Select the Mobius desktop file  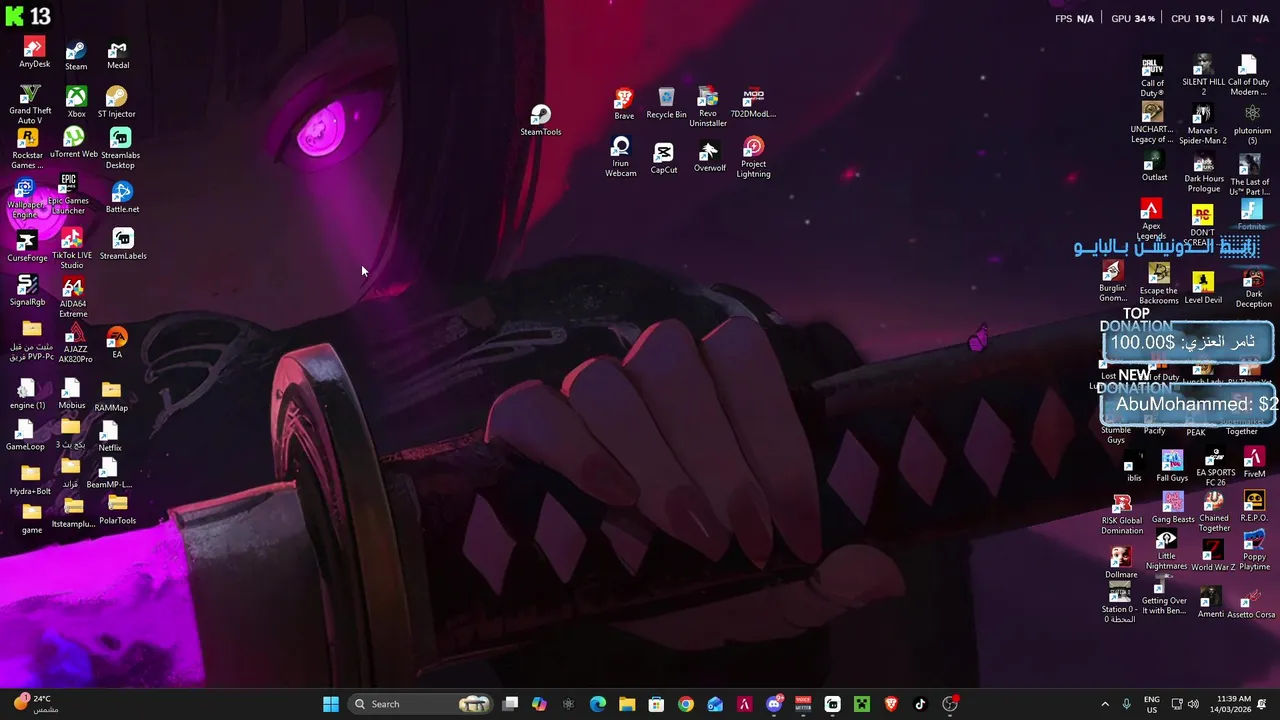(x=72, y=394)
